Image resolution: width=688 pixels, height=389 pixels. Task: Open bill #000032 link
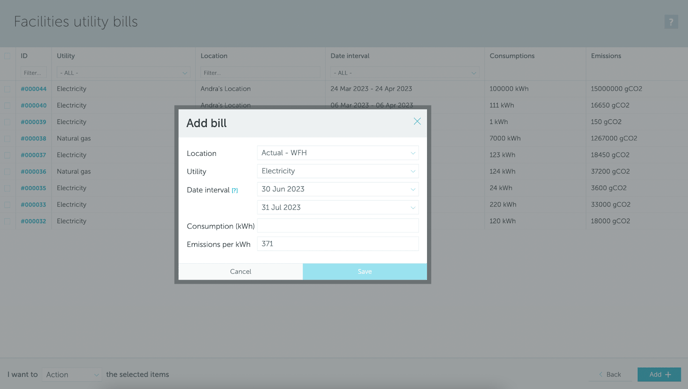tap(33, 221)
